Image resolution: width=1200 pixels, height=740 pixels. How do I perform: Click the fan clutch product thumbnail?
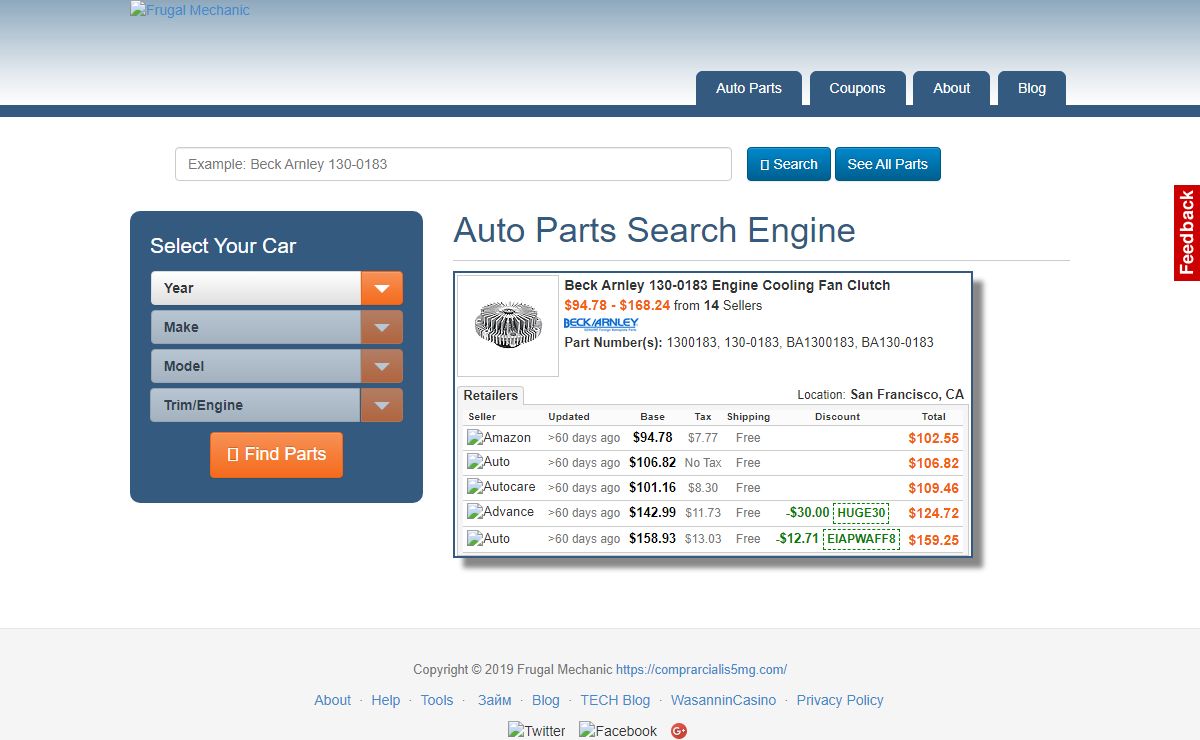pos(508,326)
